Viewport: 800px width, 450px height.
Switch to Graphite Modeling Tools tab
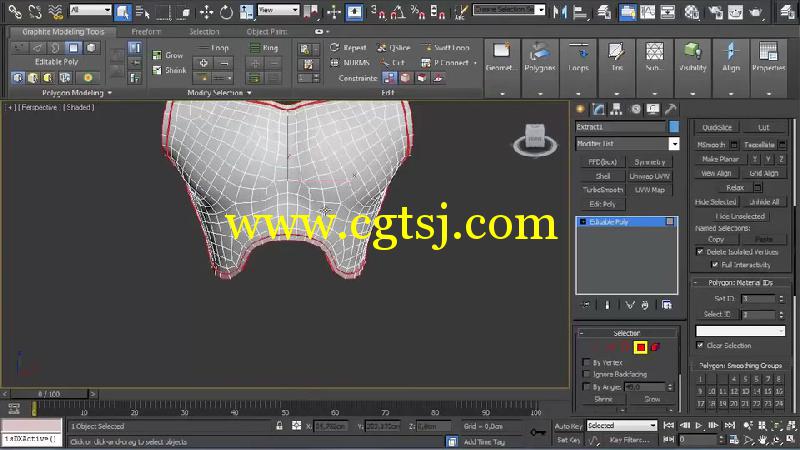pos(63,32)
